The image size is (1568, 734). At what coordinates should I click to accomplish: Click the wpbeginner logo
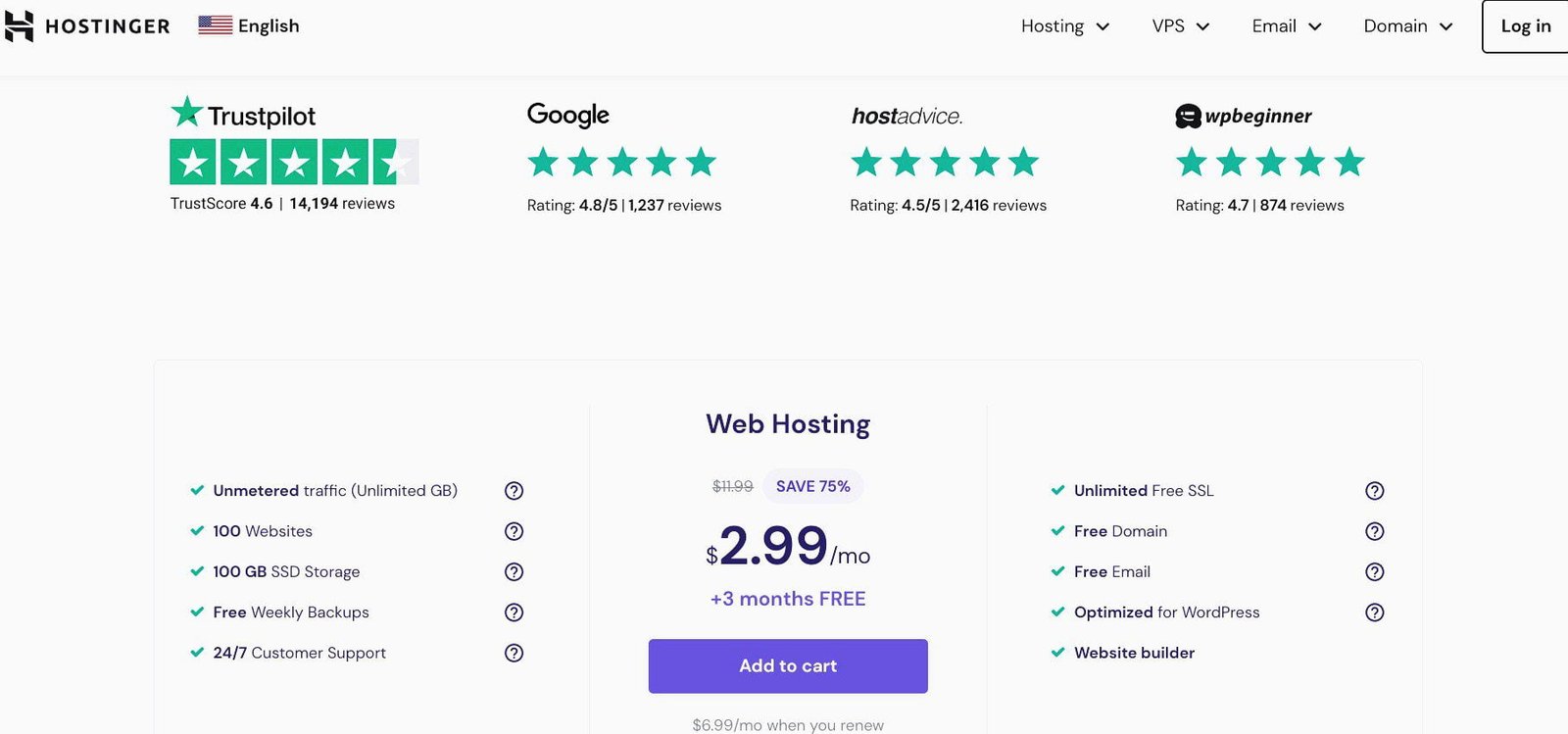(1243, 116)
